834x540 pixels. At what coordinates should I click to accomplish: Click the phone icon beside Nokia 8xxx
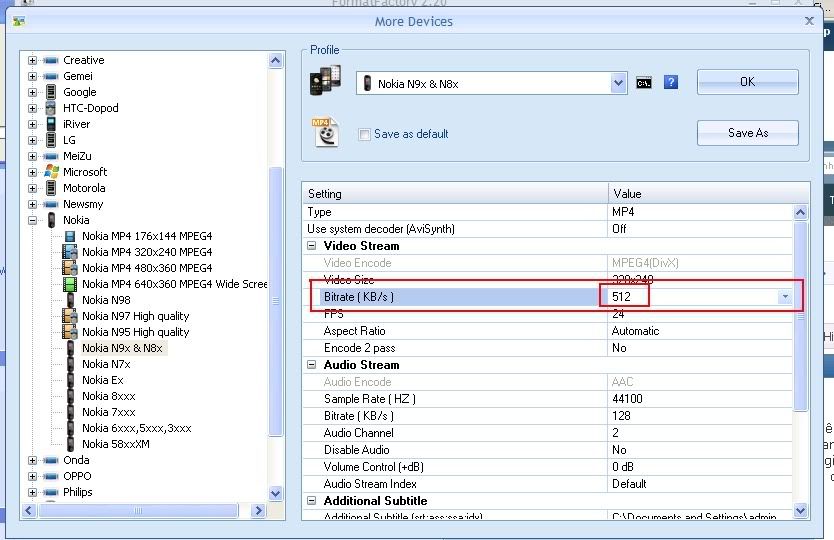pyautogui.click(x=70, y=396)
